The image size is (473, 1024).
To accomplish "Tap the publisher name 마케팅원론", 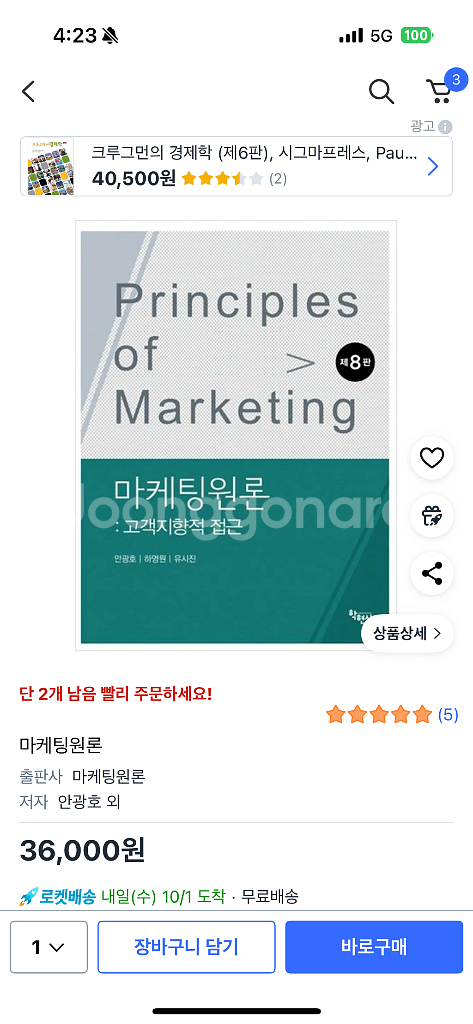I will pos(108,776).
